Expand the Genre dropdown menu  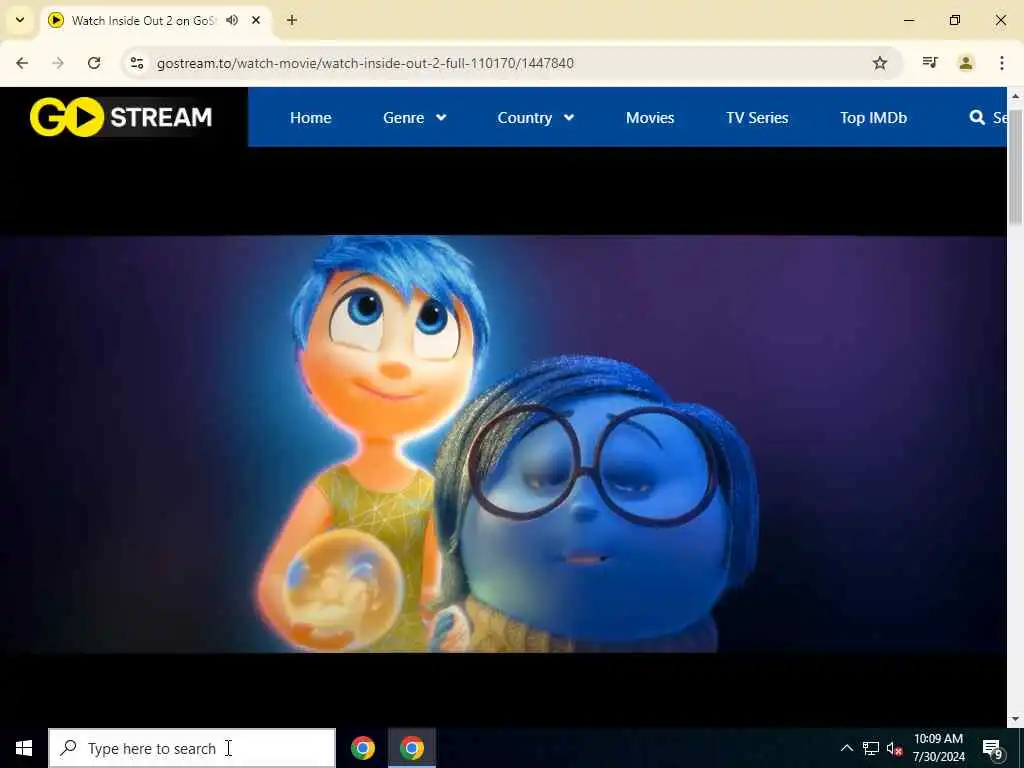pos(415,118)
